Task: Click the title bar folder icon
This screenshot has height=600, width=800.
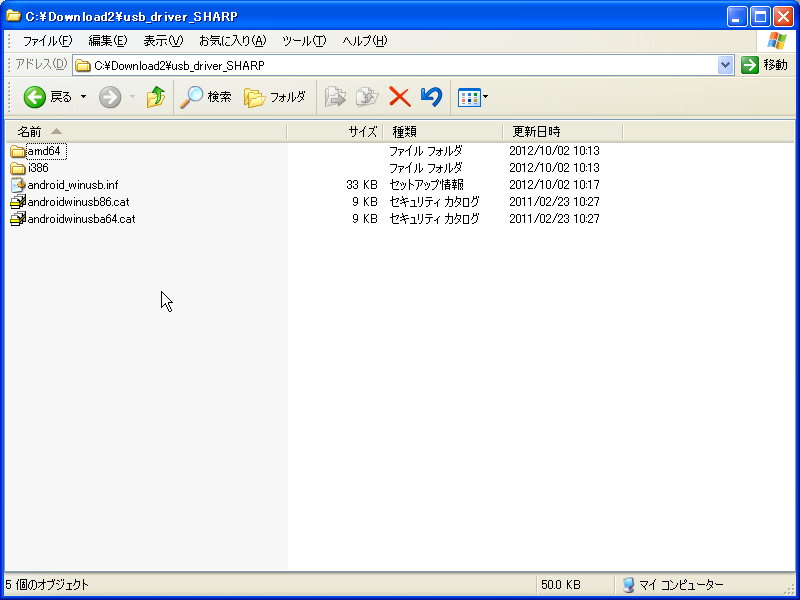Action: click(13, 16)
